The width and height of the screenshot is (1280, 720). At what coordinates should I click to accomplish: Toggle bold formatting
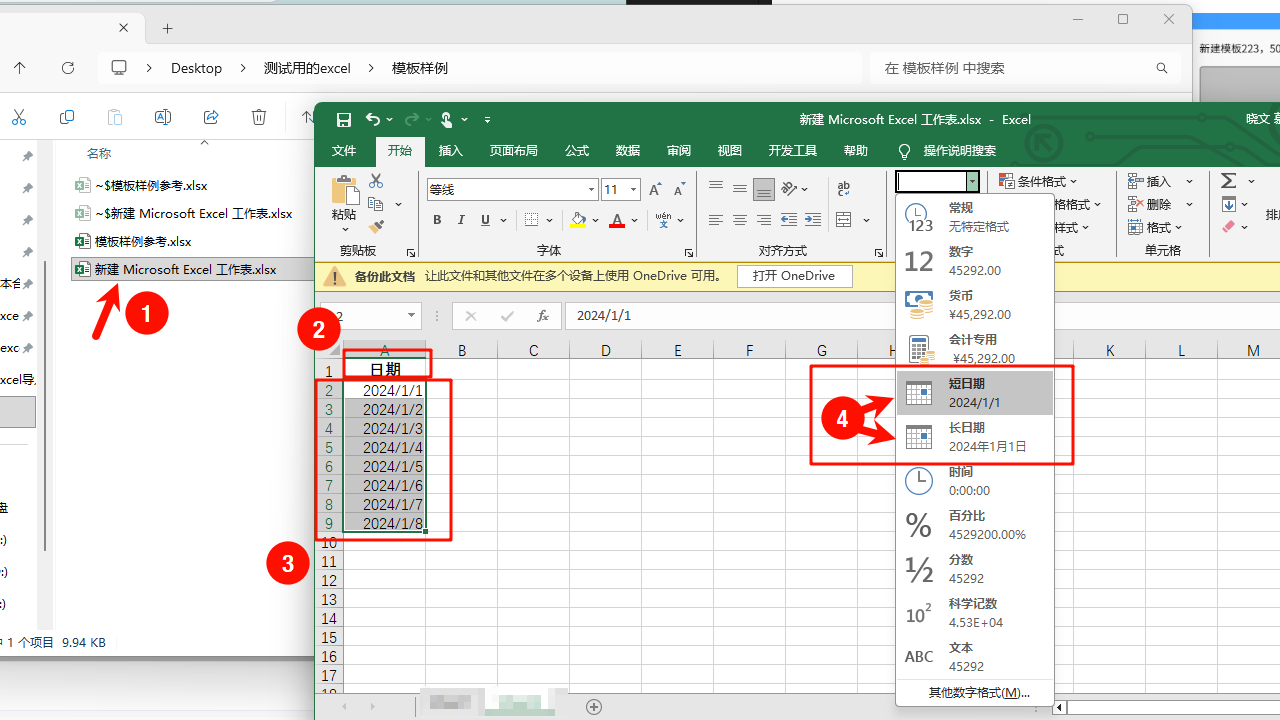click(x=437, y=220)
